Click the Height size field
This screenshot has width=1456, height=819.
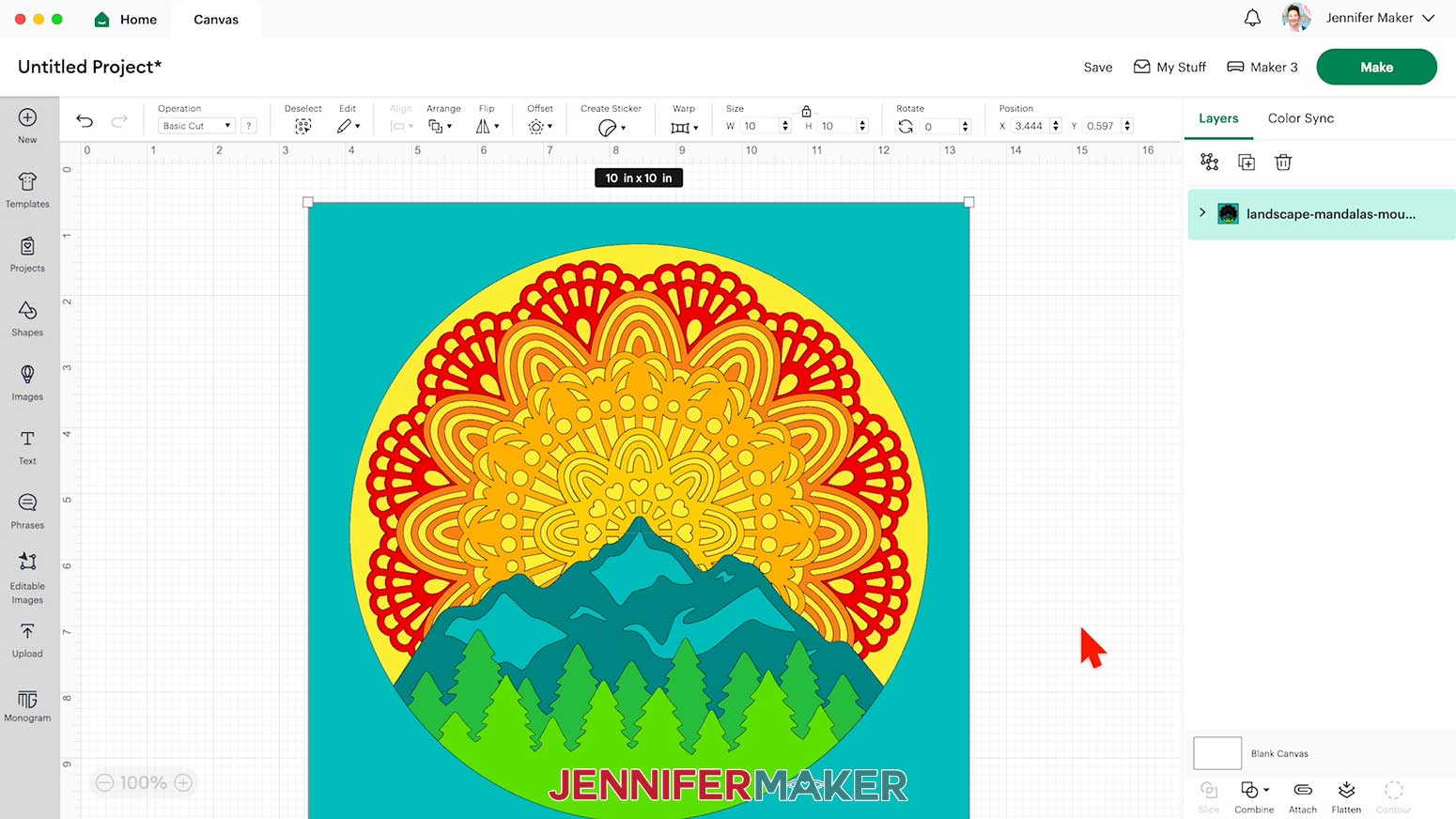(836, 126)
